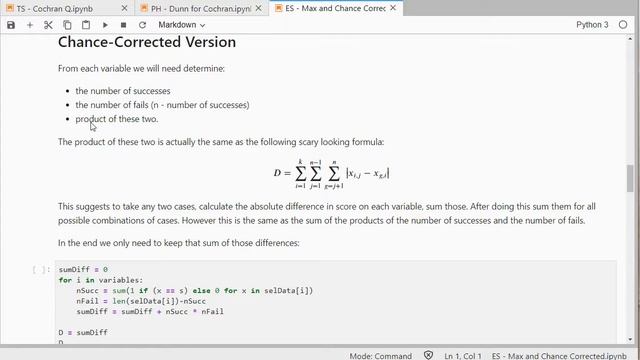Insert a new cell with the plus icon
The height and width of the screenshot is (360, 640).
[30, 25]
